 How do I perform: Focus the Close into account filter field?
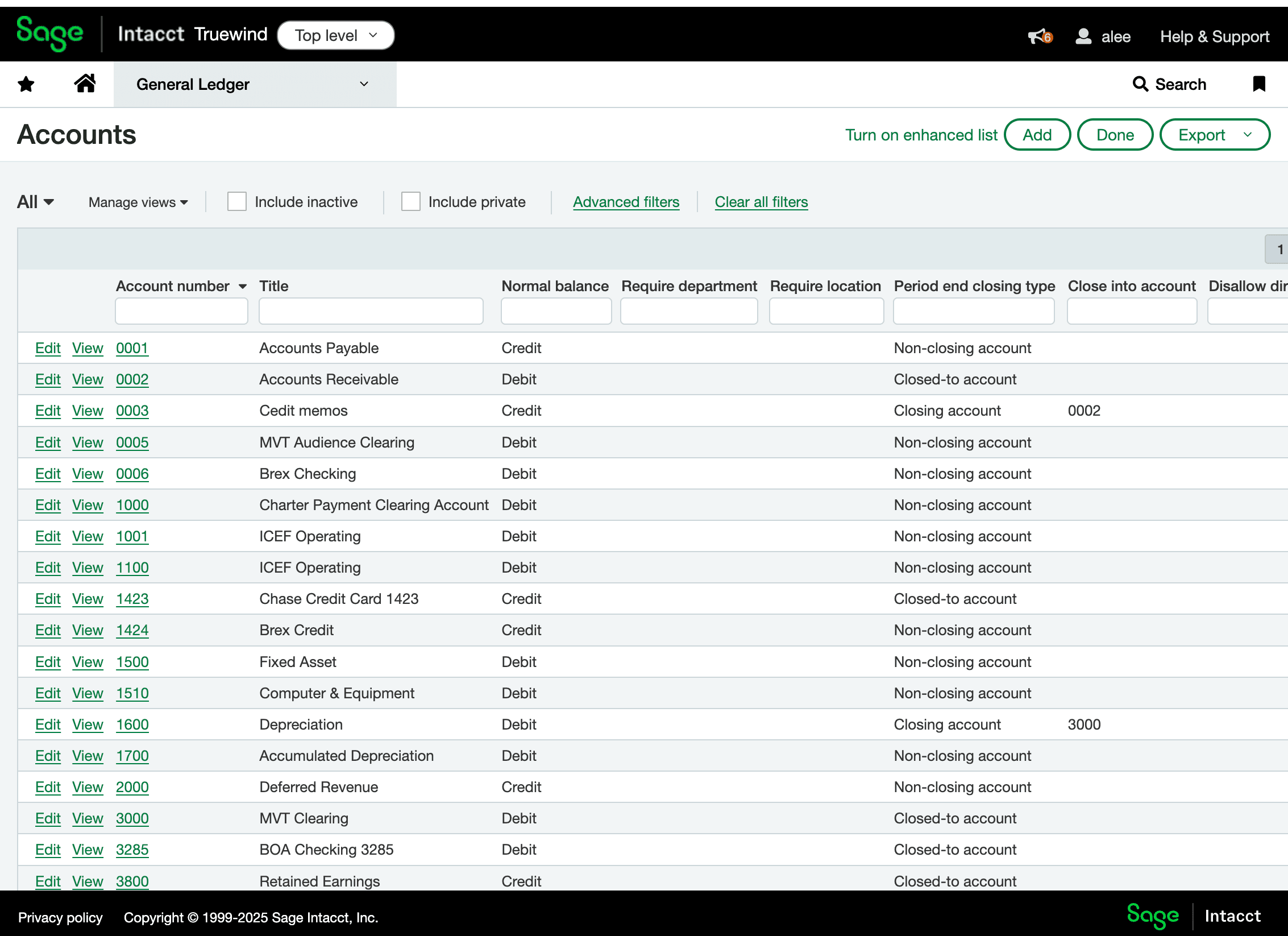[x=1132, y=311]
